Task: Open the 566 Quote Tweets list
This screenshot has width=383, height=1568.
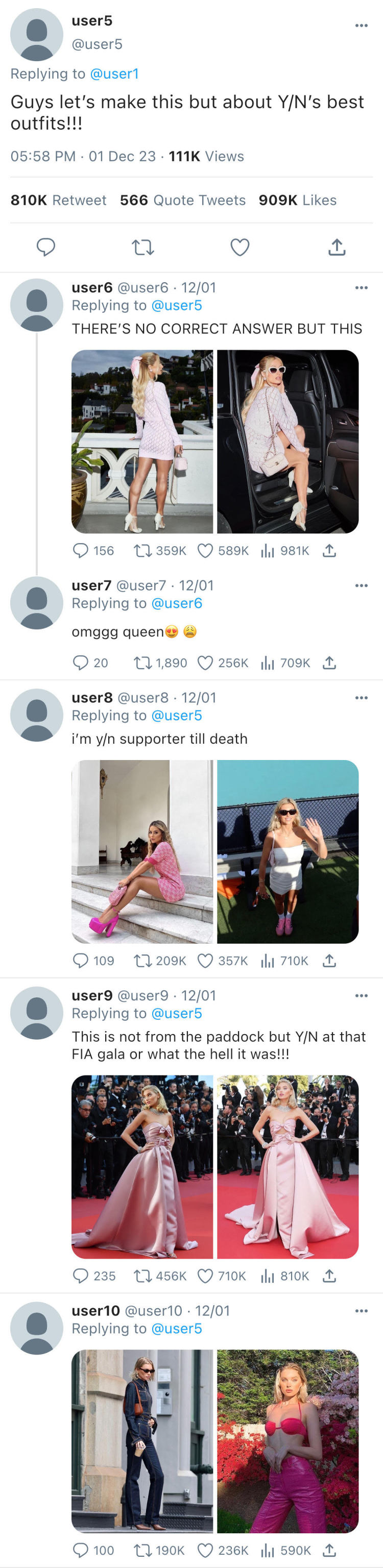Action: (183, 200)
